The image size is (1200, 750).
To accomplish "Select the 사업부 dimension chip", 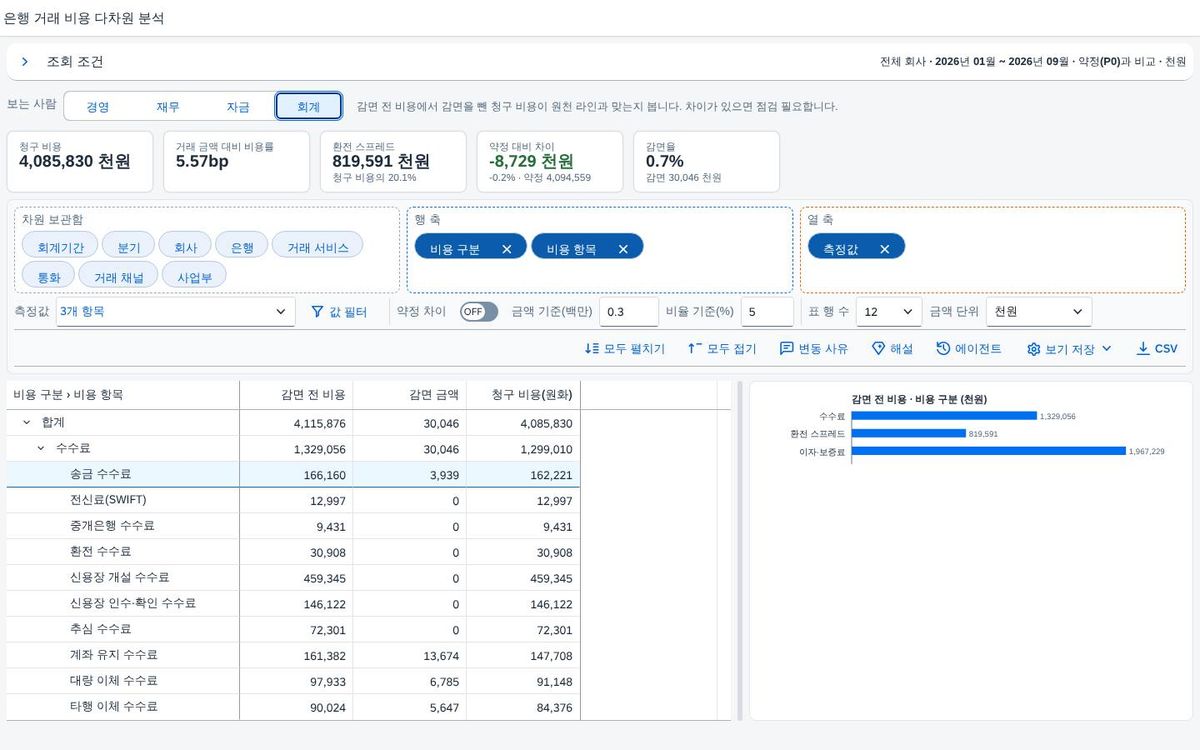I will [194, 276].
